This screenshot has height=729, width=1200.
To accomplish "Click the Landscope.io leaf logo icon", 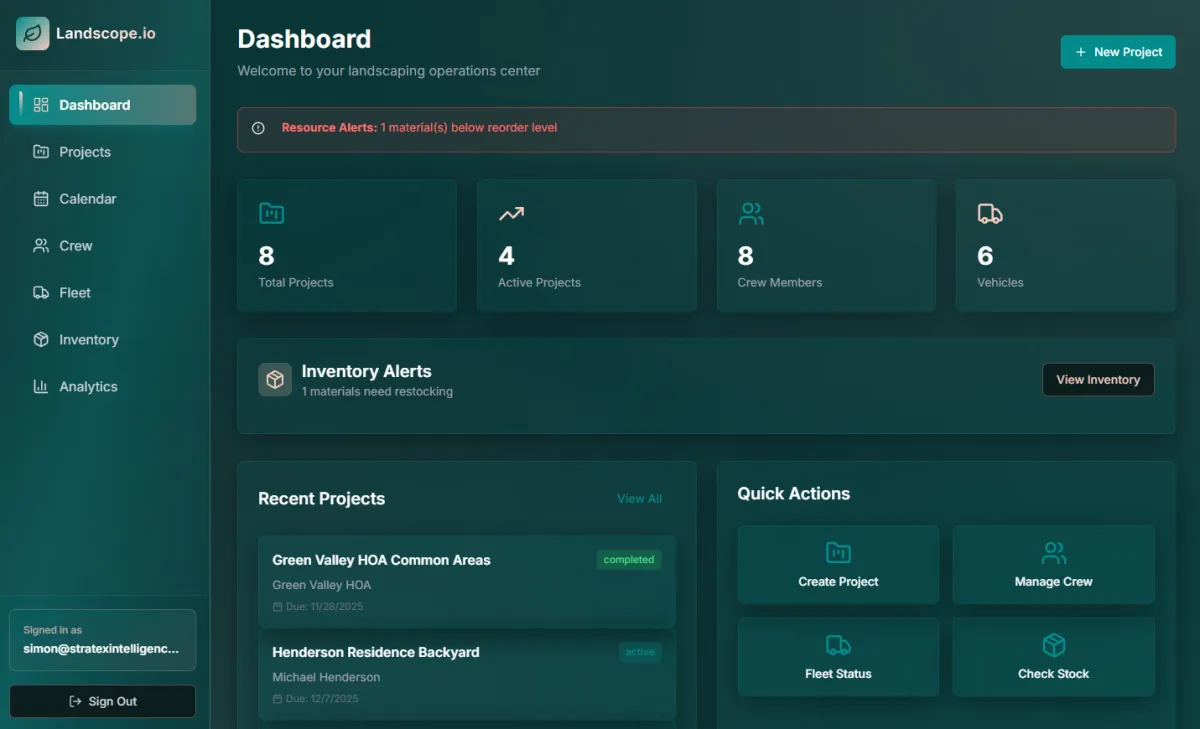I will tap(32, 33).
